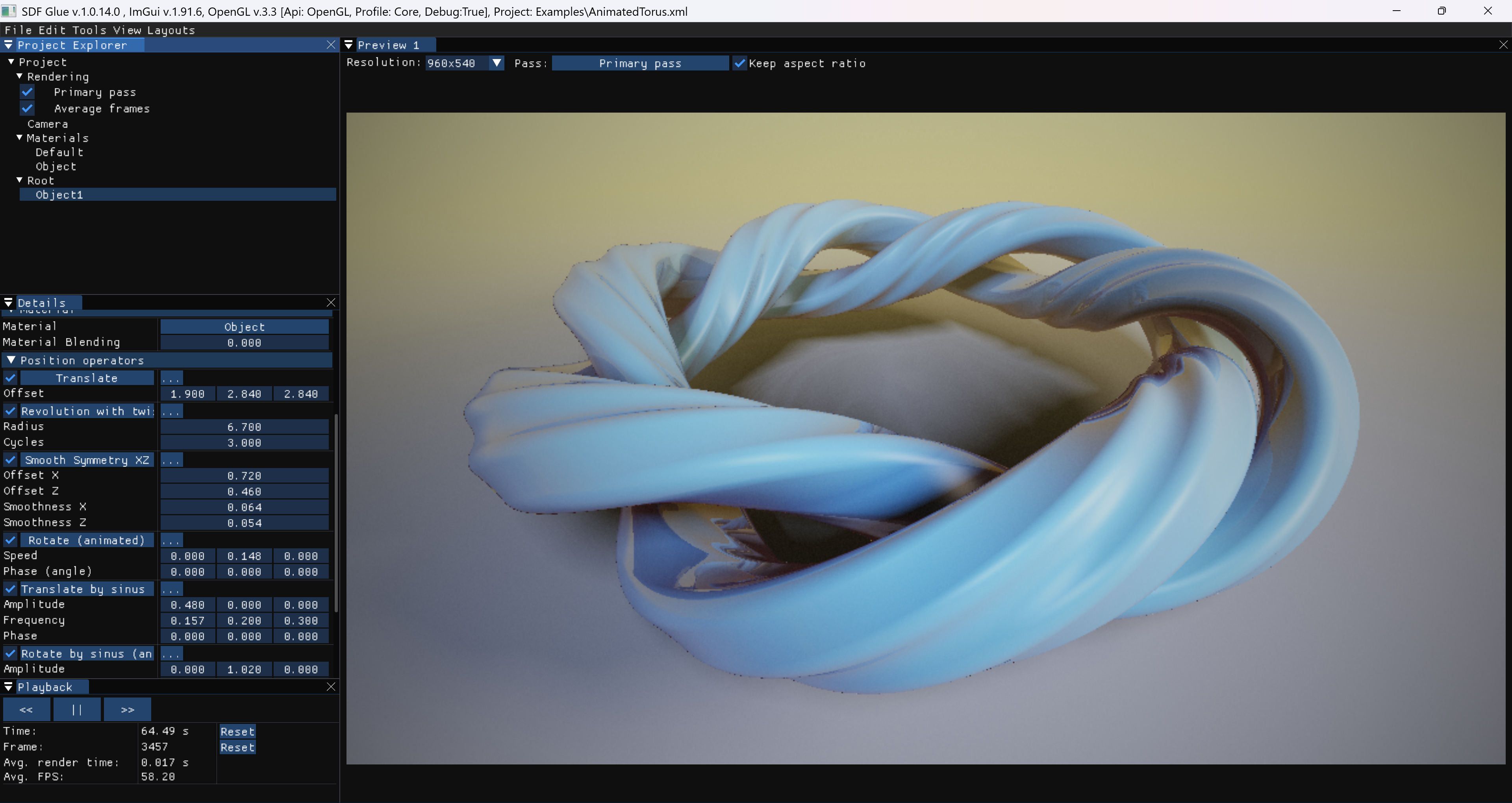This screenshot has height=803, width=1512.
Task: Disable the Average frames checkbox
Action: click(27, 109)
